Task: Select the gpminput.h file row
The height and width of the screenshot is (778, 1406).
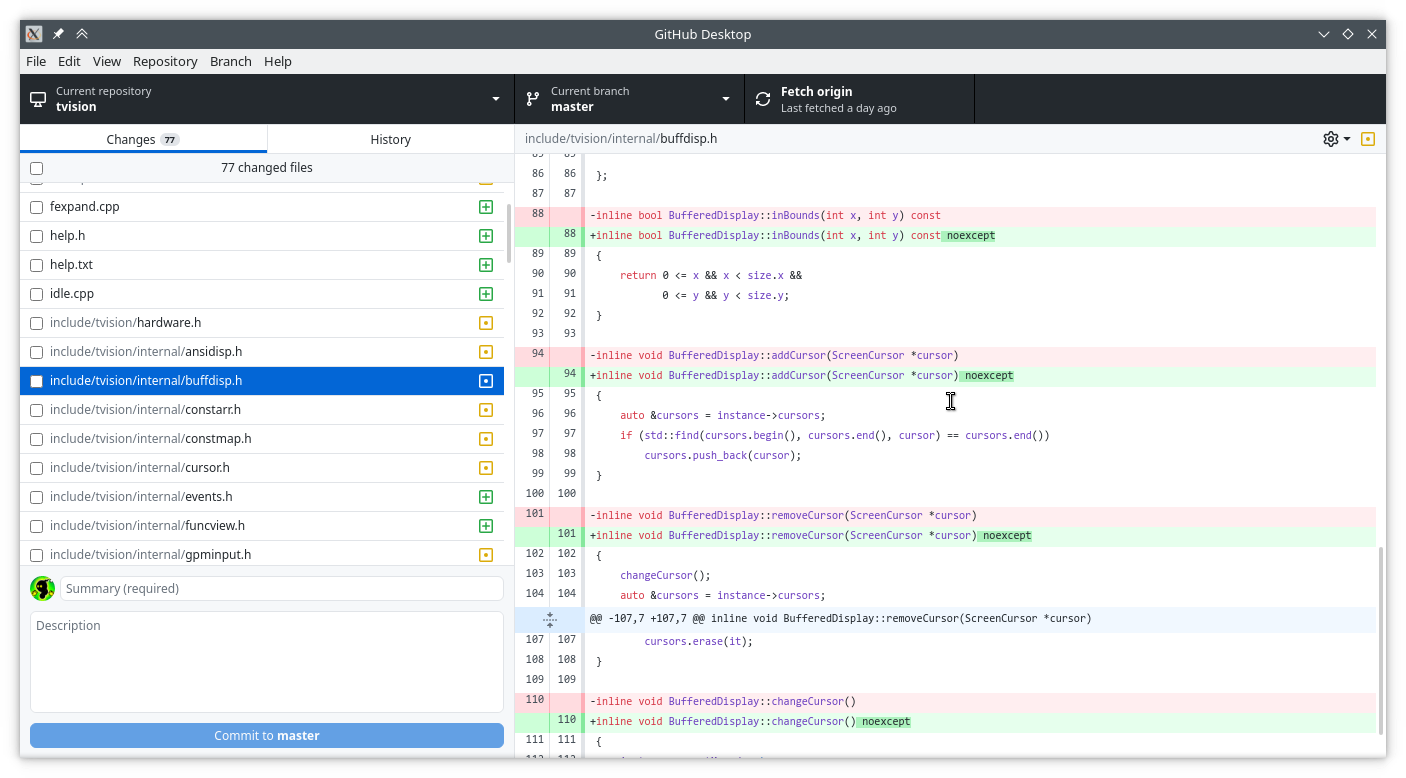Action: point(262,555)
